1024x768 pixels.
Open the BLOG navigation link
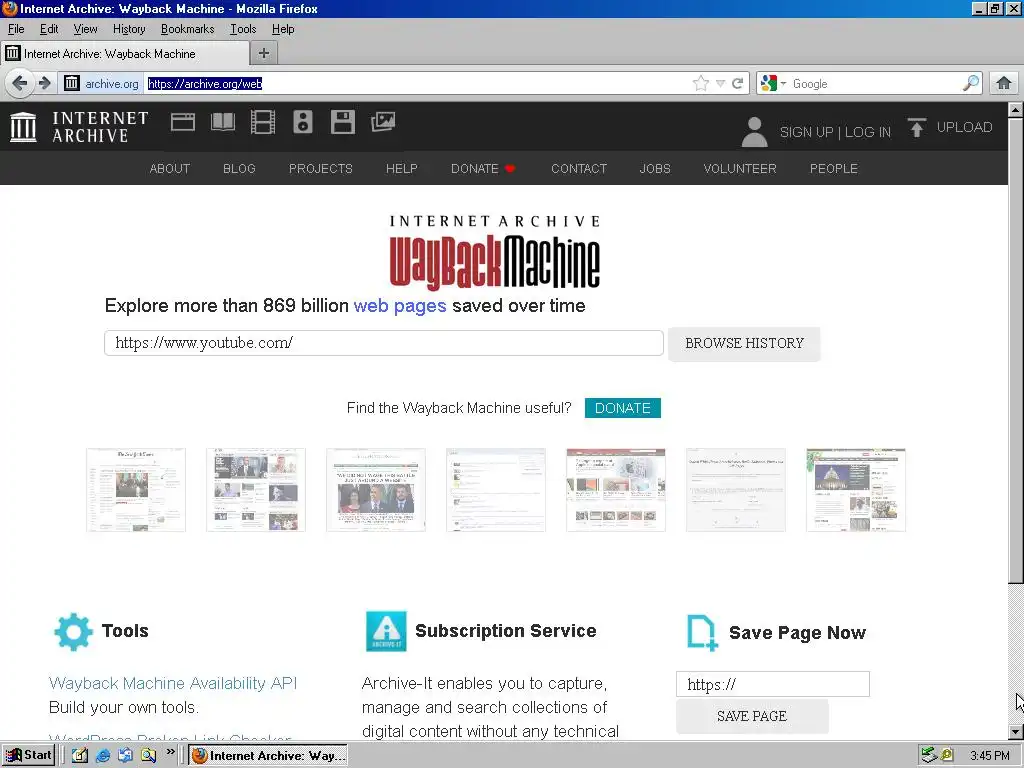tap(239, 168)
